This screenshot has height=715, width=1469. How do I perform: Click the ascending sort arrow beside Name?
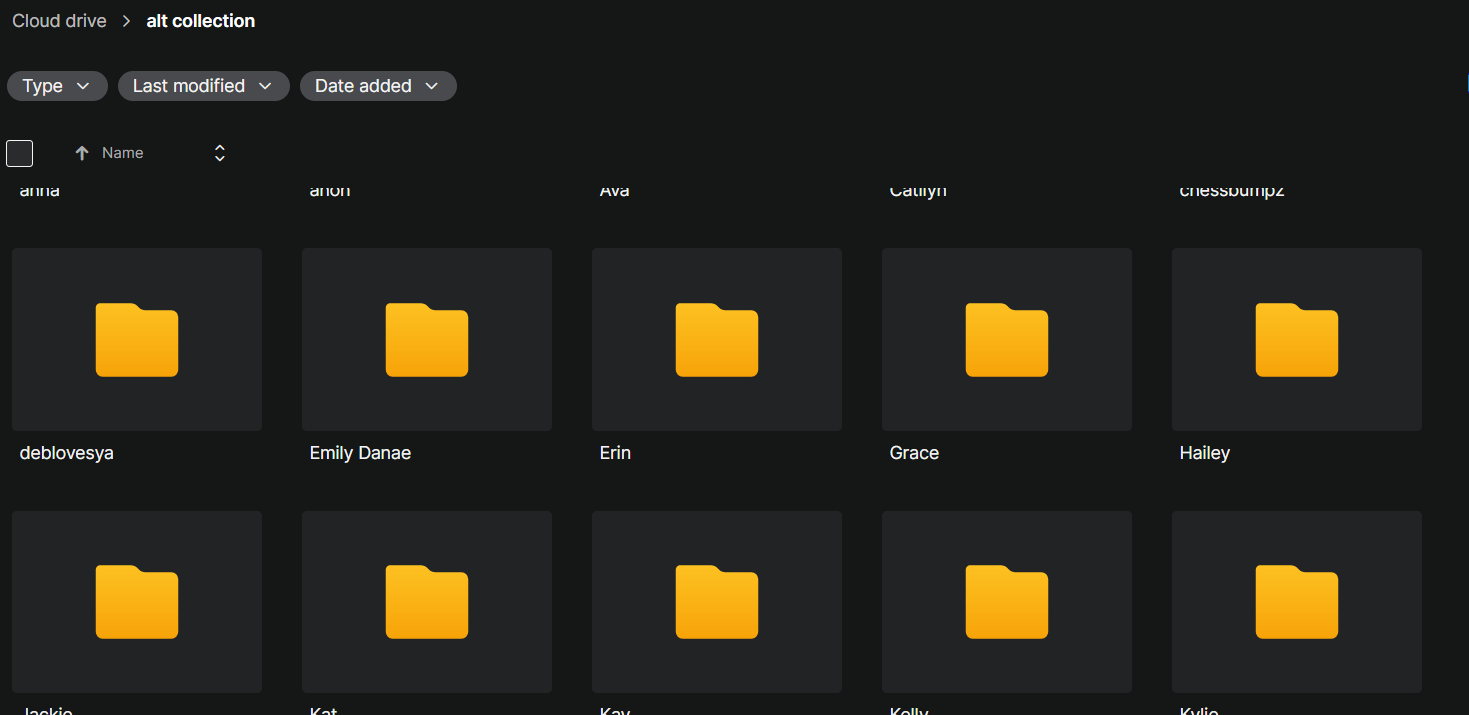pos(82,153)
